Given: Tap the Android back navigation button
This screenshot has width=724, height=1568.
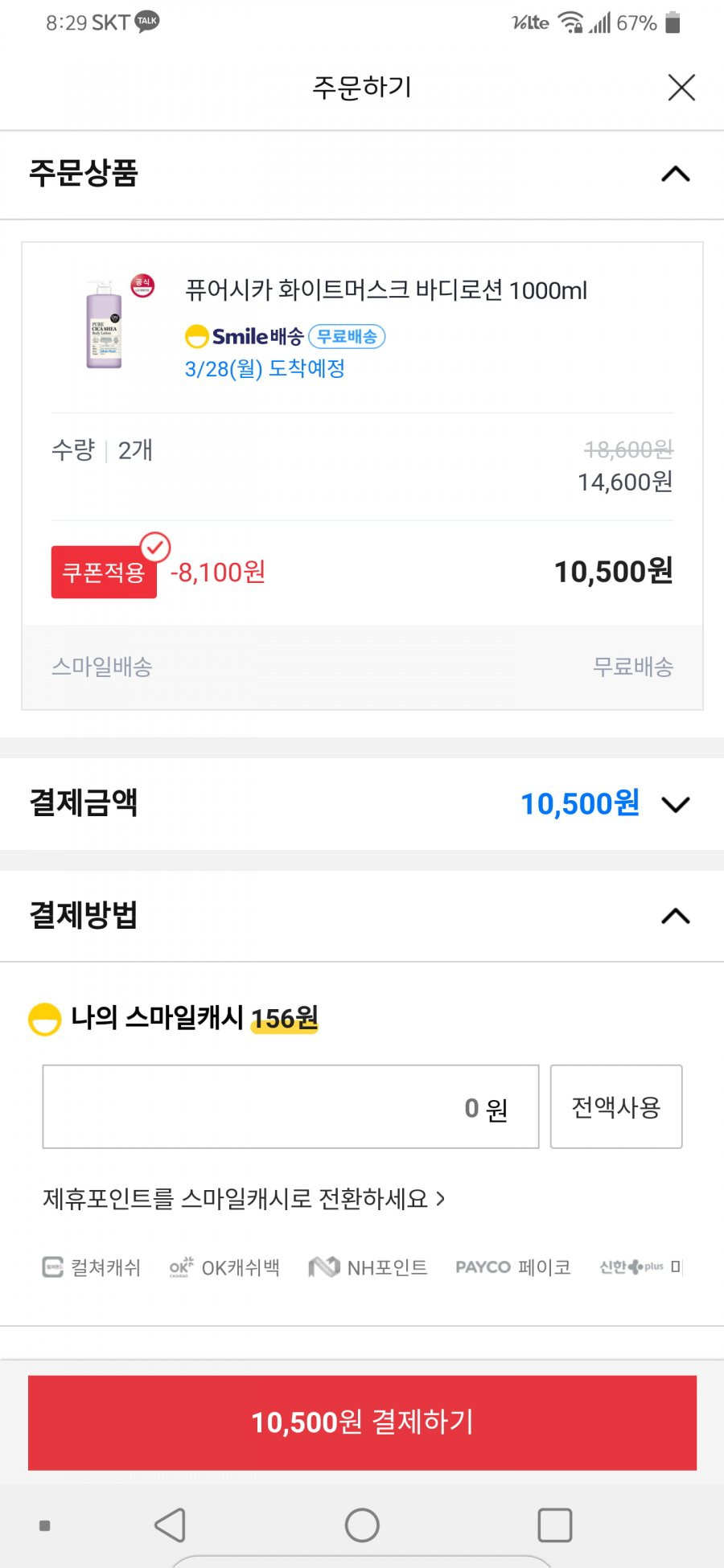Looking at the screenshot, I should [x=171, y=1525].
